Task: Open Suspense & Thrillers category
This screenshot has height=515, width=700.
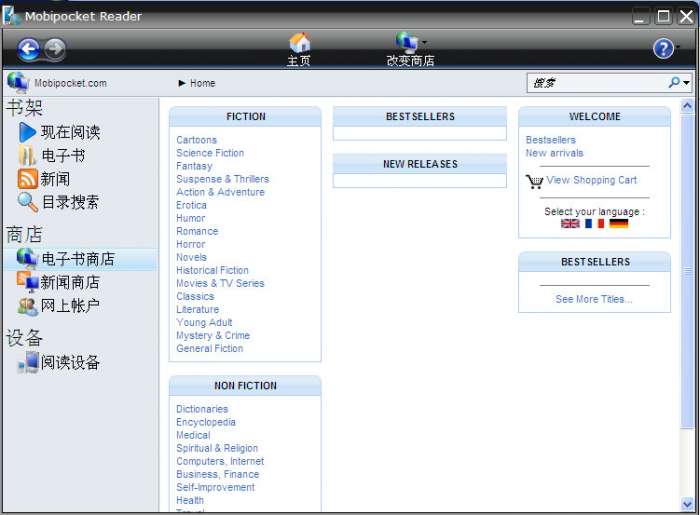Action: [222, 179]
